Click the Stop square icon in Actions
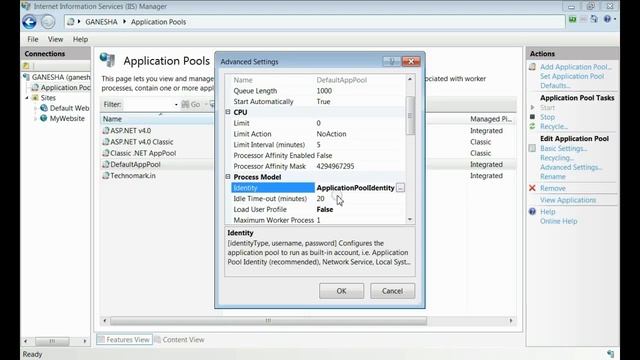Viewport: 640px width, 360px height. [532, 117]
